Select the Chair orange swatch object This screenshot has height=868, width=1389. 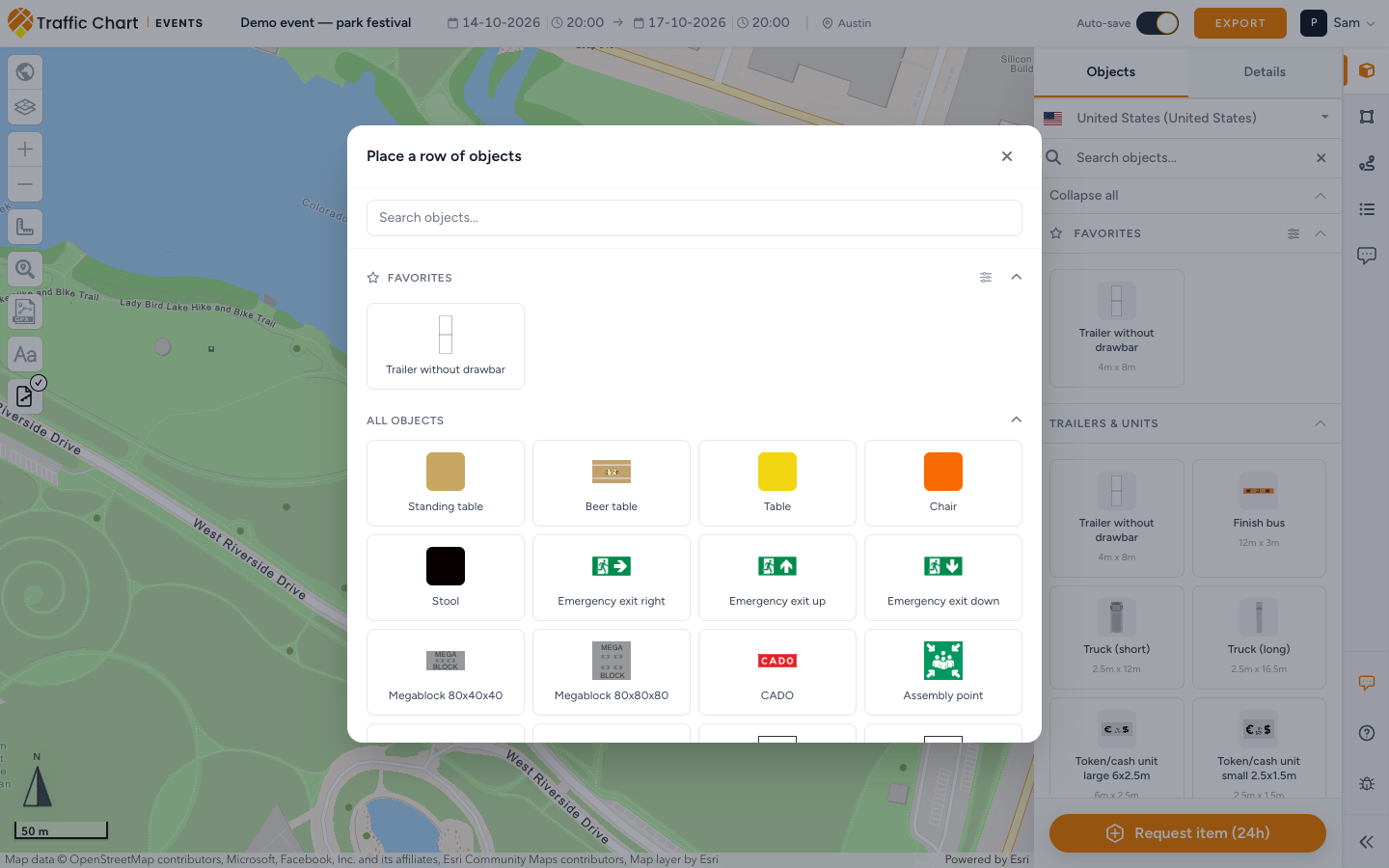tap(943, 483)
